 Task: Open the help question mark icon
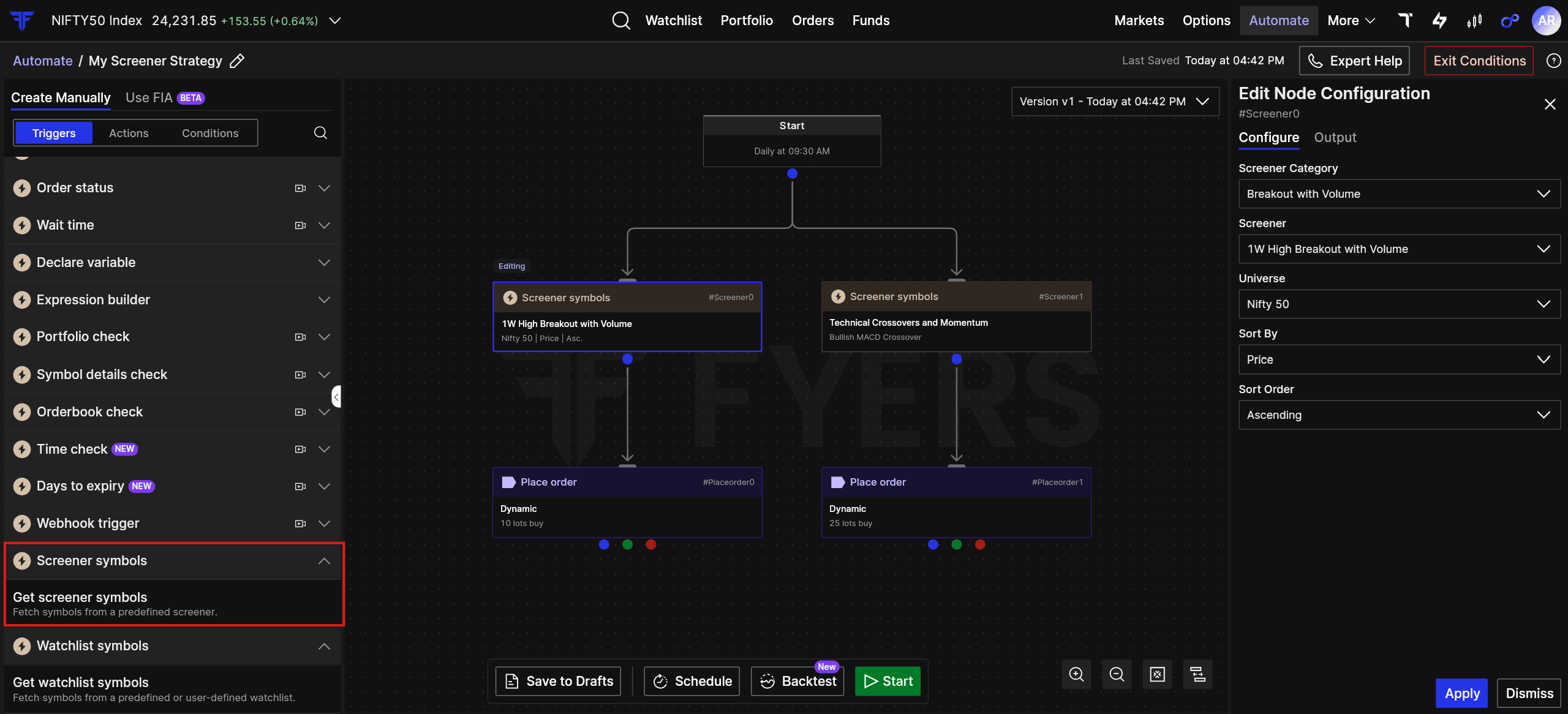tap(1553, 61)
